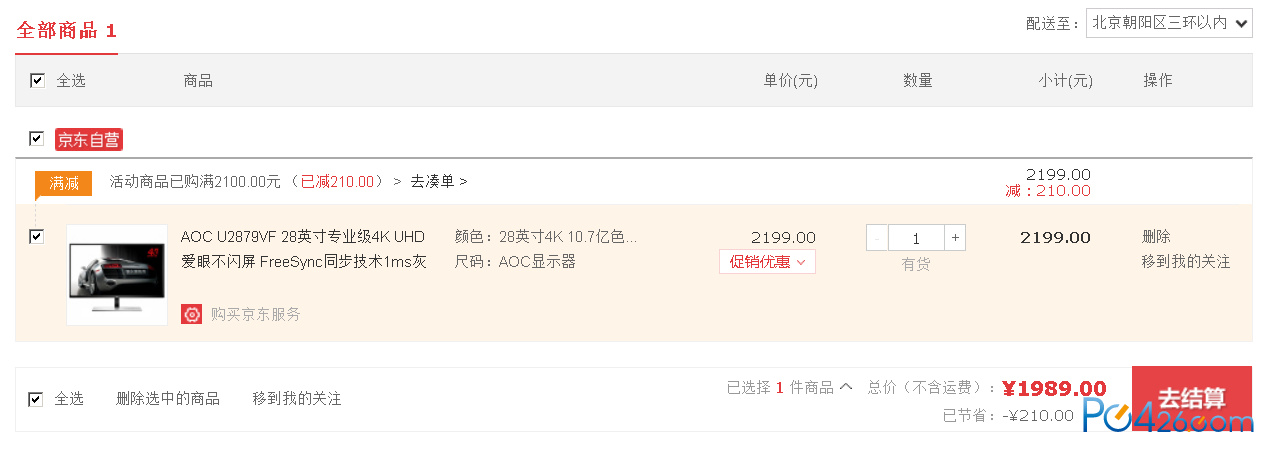Toggle the bottom 全选 checkbox

point(36,399)
